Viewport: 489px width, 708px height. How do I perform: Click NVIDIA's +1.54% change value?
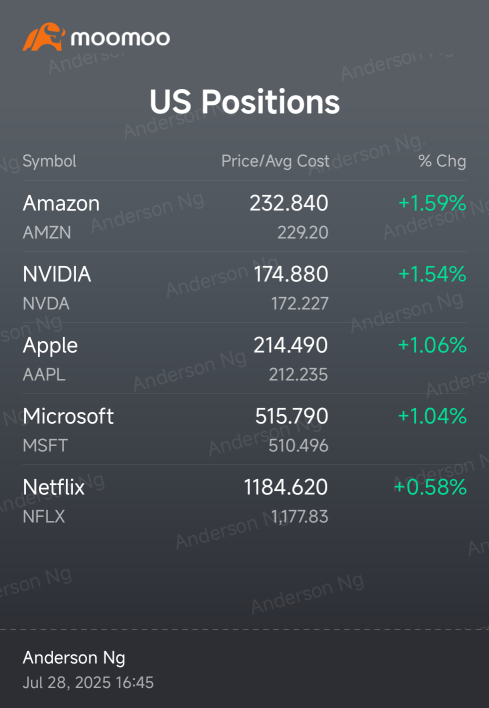pyautogui.click(x=432, y=274)
